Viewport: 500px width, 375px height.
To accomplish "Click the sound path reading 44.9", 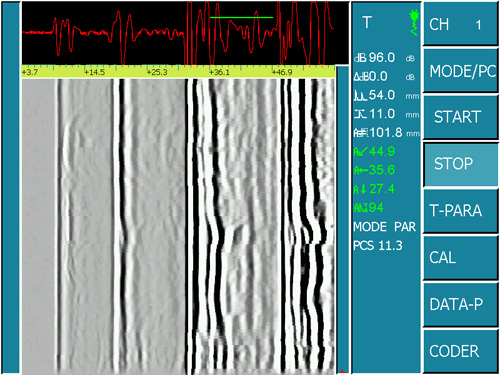I will [x=382, y=152].
